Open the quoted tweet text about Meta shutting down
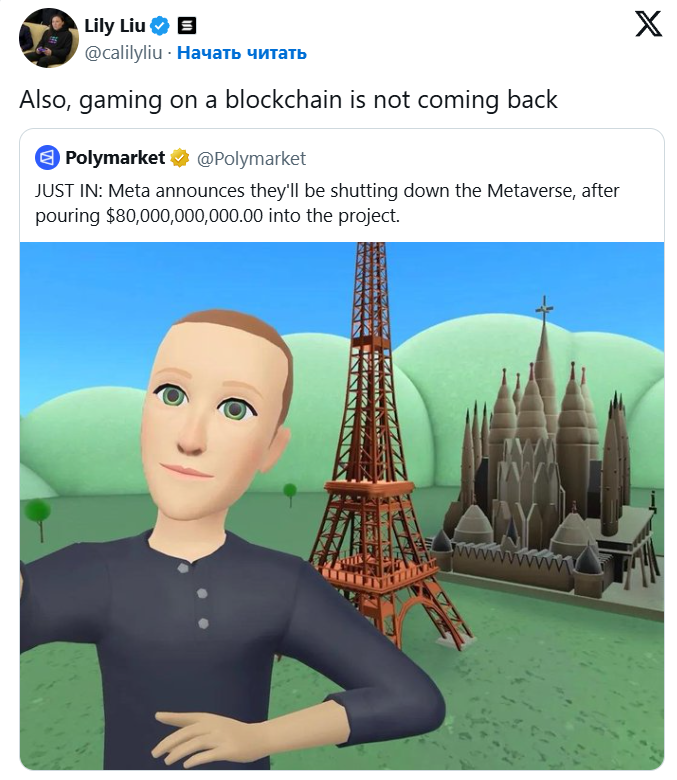This screenshot has height=780, width=677. click(x=327, y=203)
